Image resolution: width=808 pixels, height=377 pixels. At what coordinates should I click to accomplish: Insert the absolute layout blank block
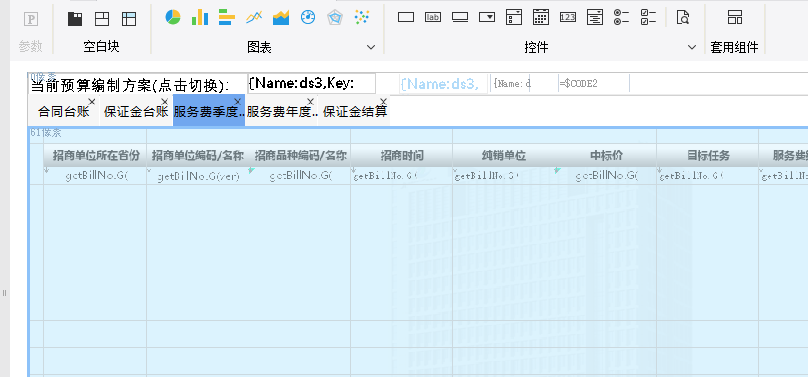pyautogui.click(x=129, y=19)
